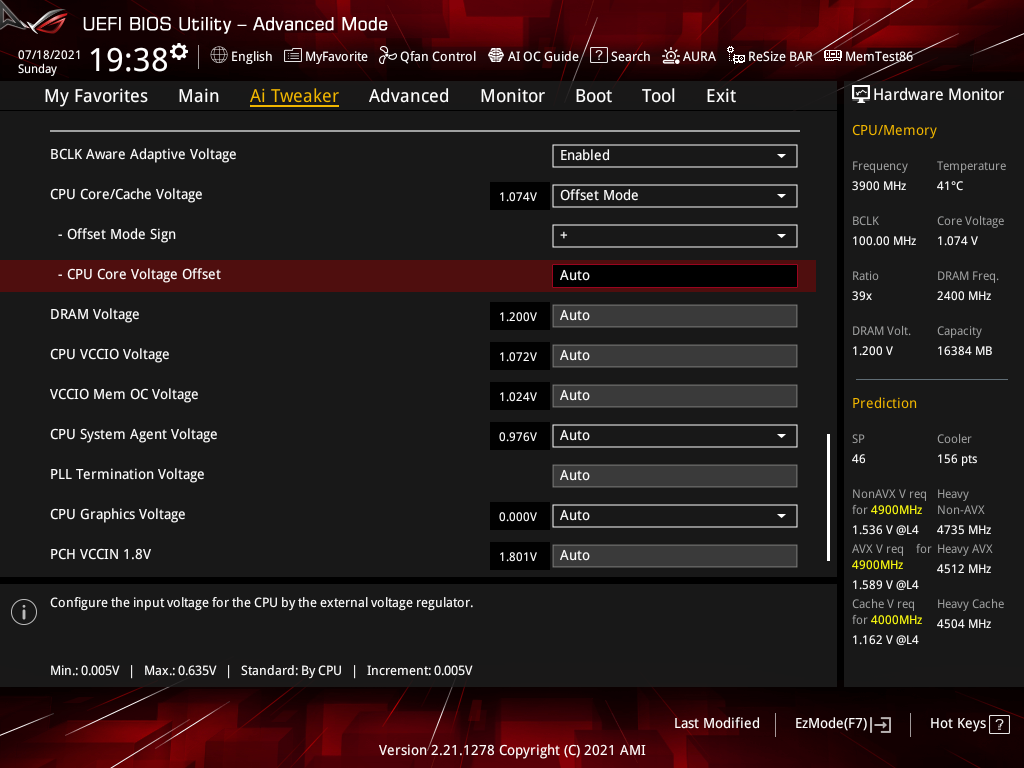Change CPU Core/Cache Voltage mode selection

674,196
